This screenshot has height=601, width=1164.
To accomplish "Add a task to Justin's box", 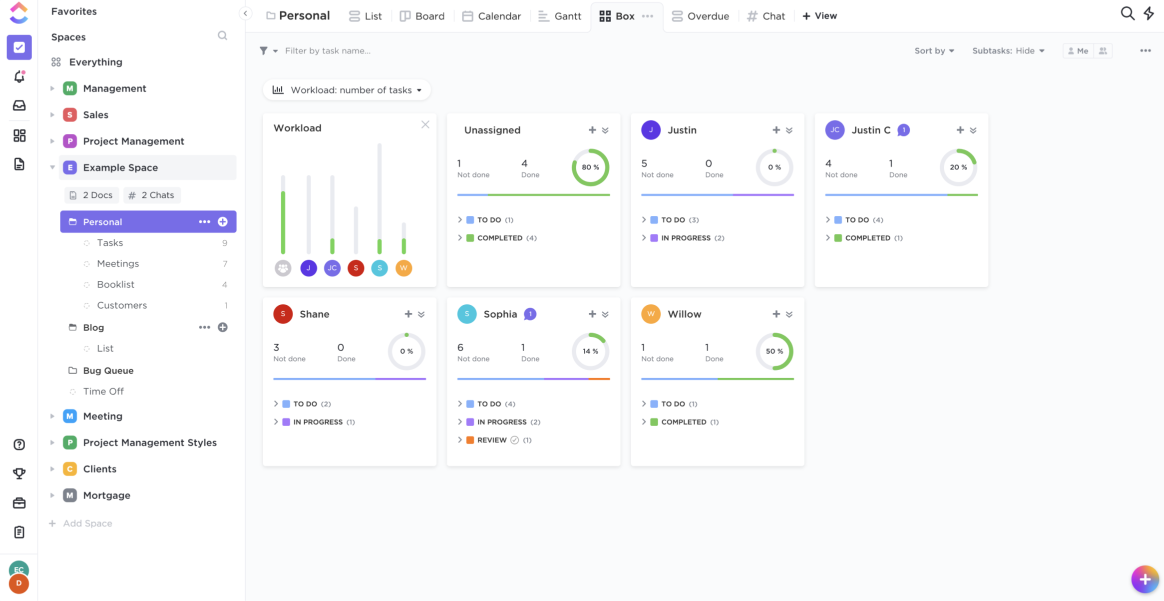I will (x=776, y=130).
